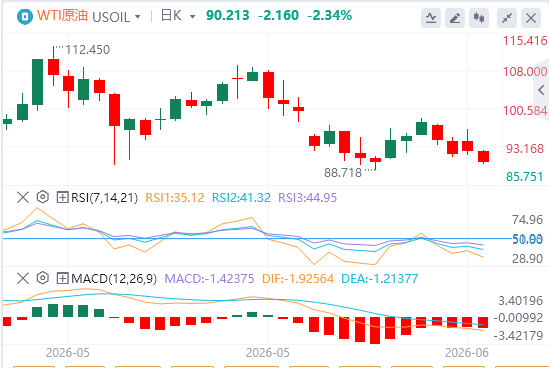Expand the right side panel chevron
The width and height of the screenshot is (549, 368).
[x=541, y=90]
